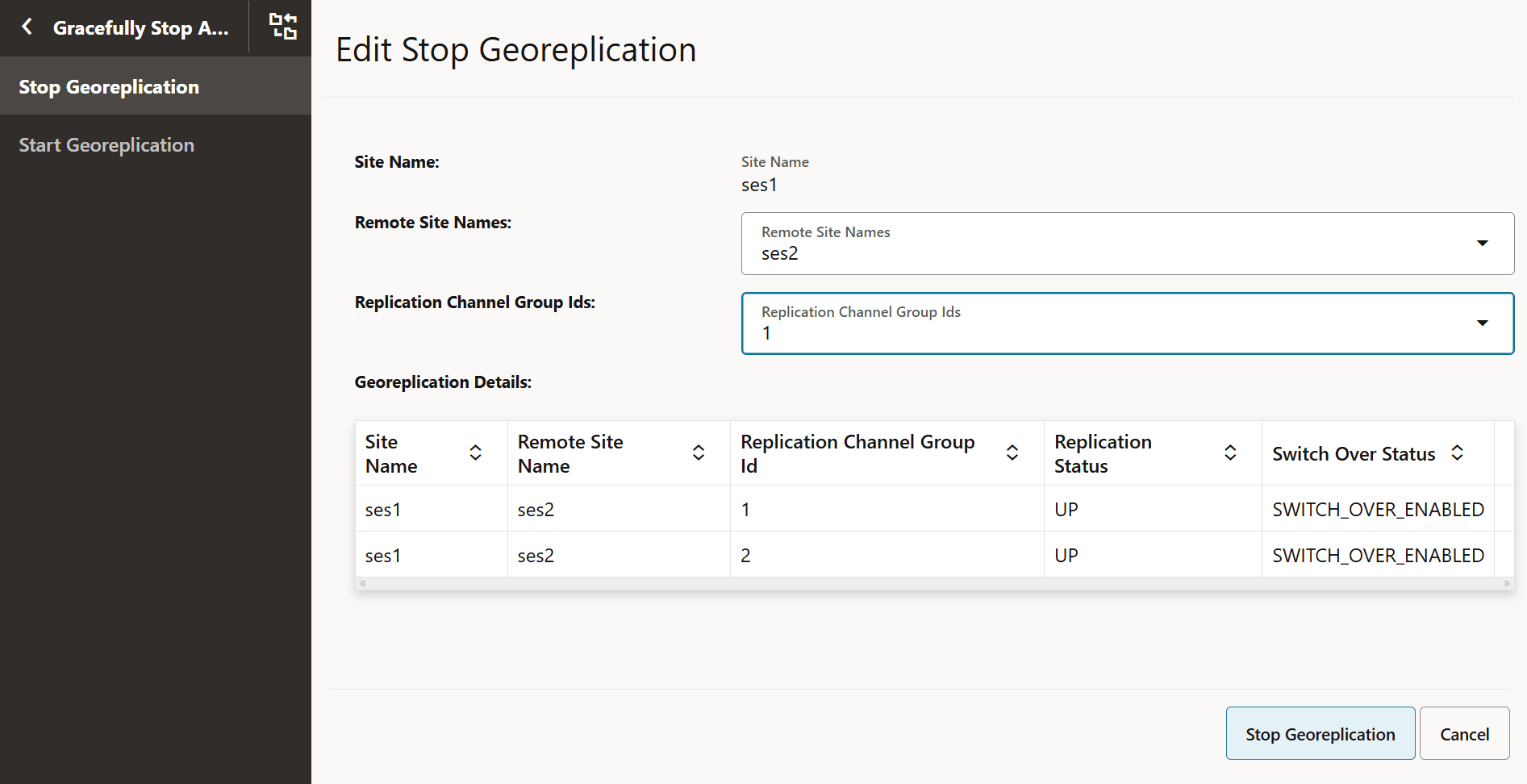This screenshot has height=784, width=1527.
Task: Sort table by Switch Over Status
Action: pyautogui.click(x=1457, y=453)
